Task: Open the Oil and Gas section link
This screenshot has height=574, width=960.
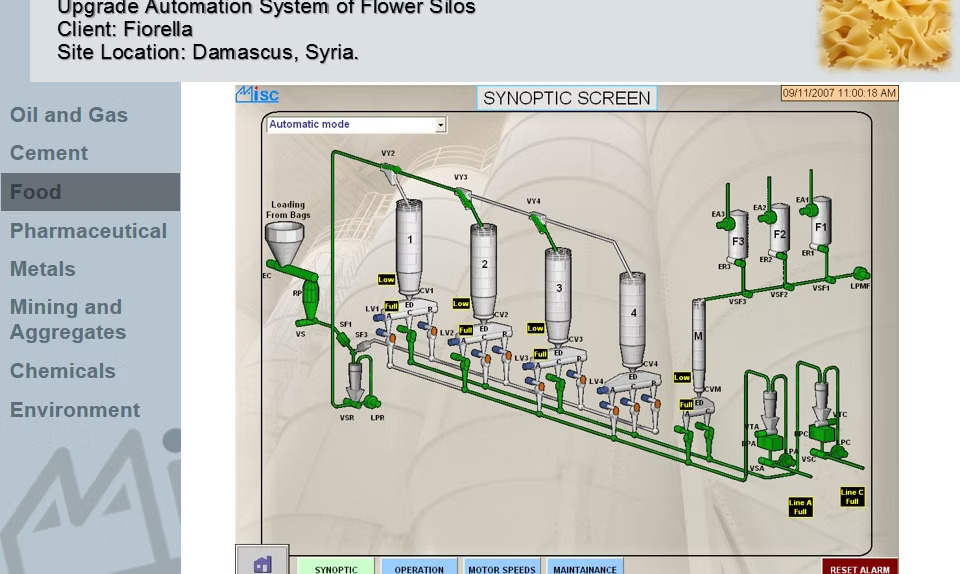Action: click(69, 115)
